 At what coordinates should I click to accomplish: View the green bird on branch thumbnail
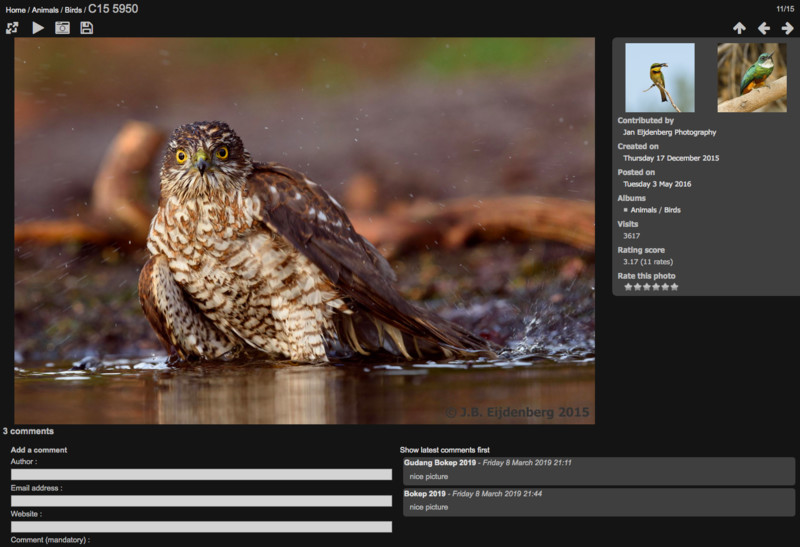point(752,77)
